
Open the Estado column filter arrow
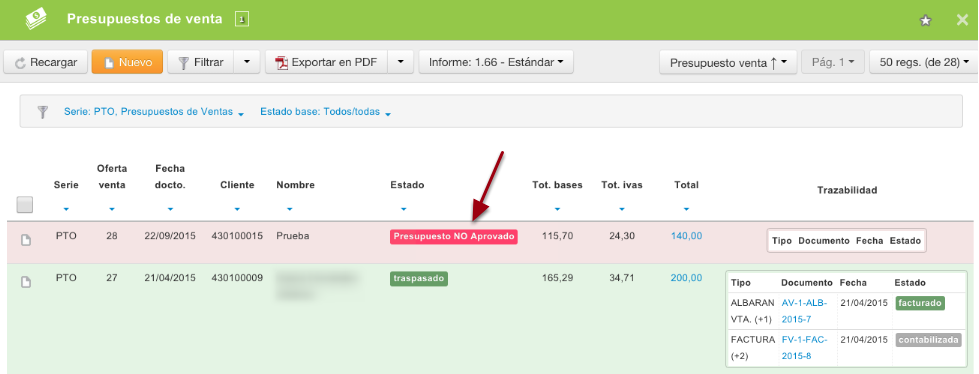pos(403,209)
